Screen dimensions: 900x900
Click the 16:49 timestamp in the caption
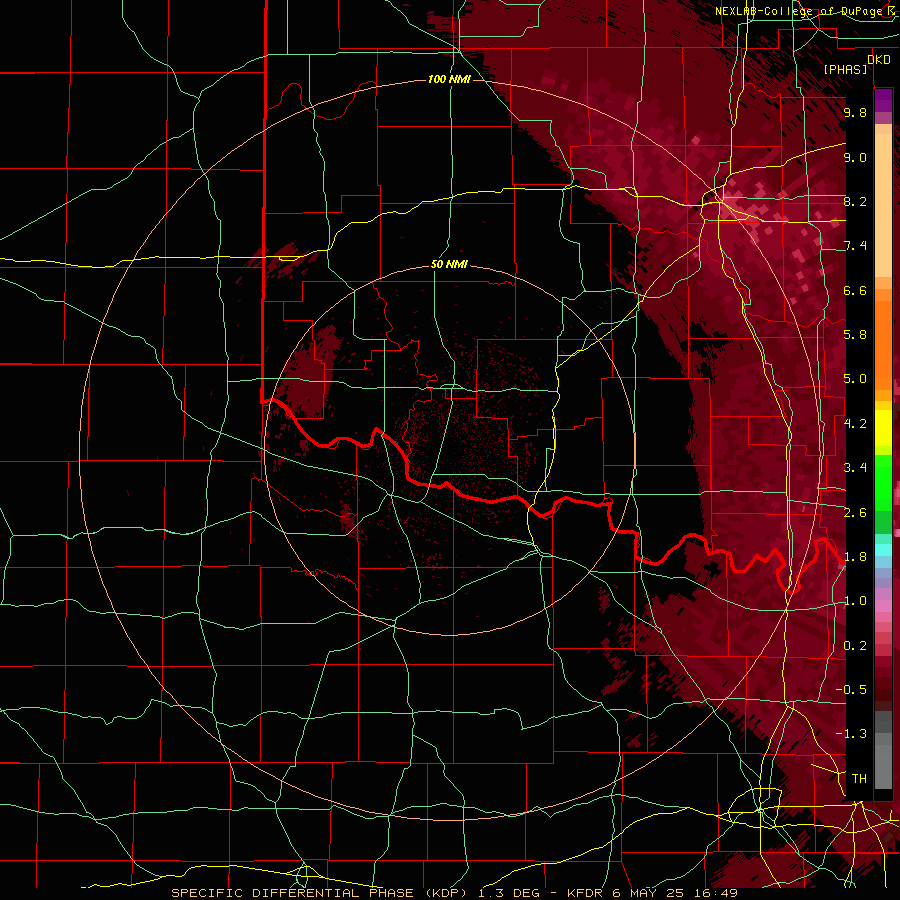tap(717, 893)
